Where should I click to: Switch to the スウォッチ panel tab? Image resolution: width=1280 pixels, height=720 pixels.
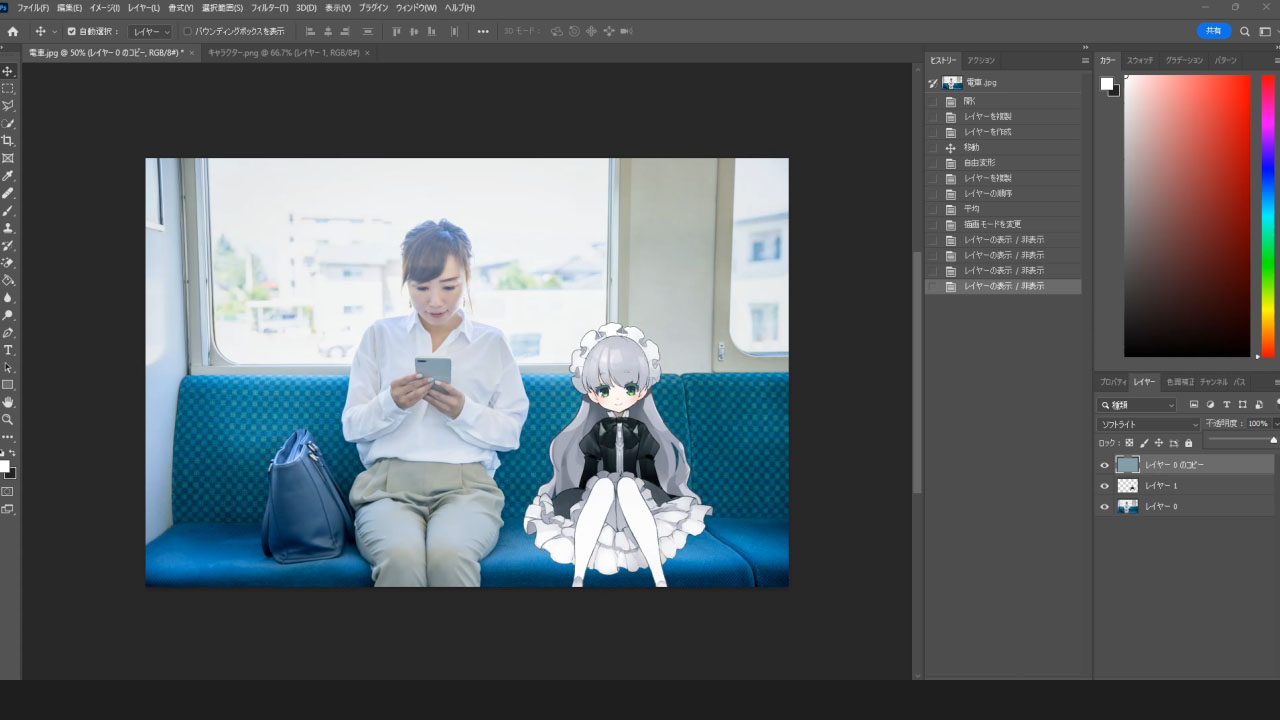point(1140,60)
